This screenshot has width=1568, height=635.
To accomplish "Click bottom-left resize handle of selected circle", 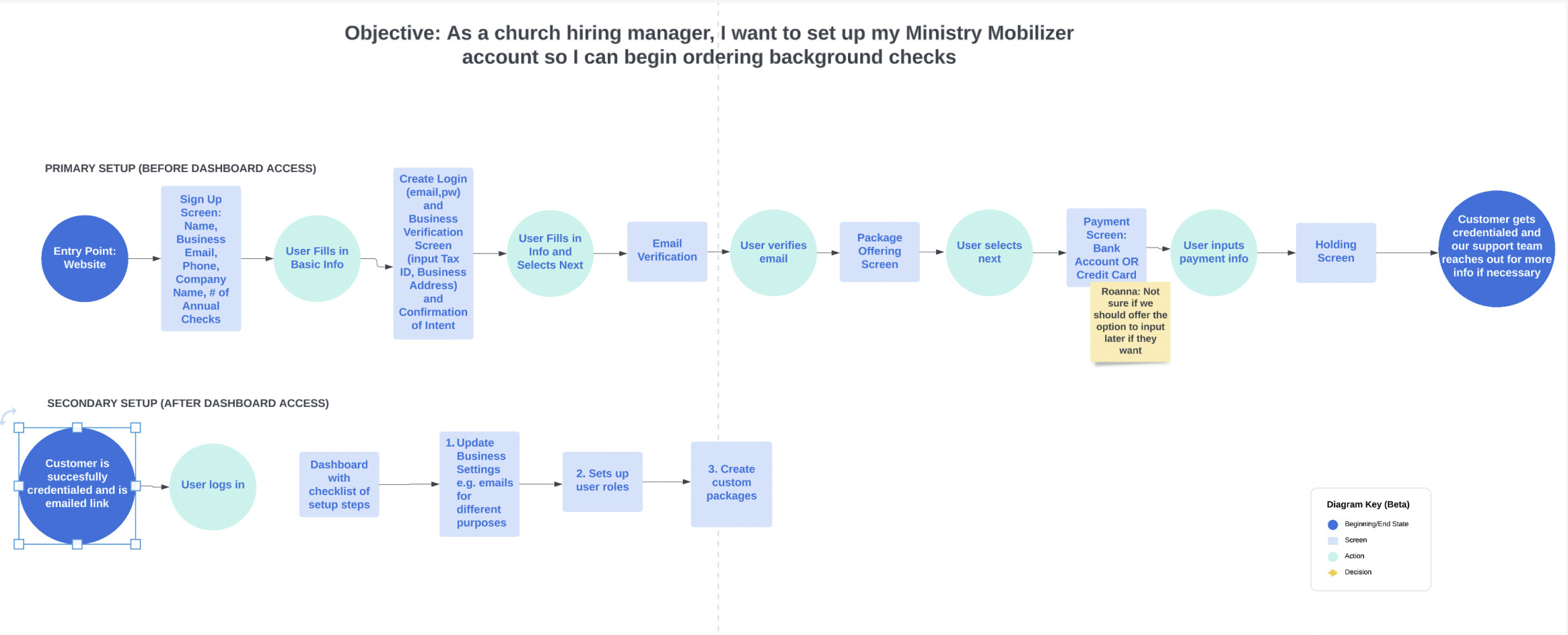I will click(19, 544).
